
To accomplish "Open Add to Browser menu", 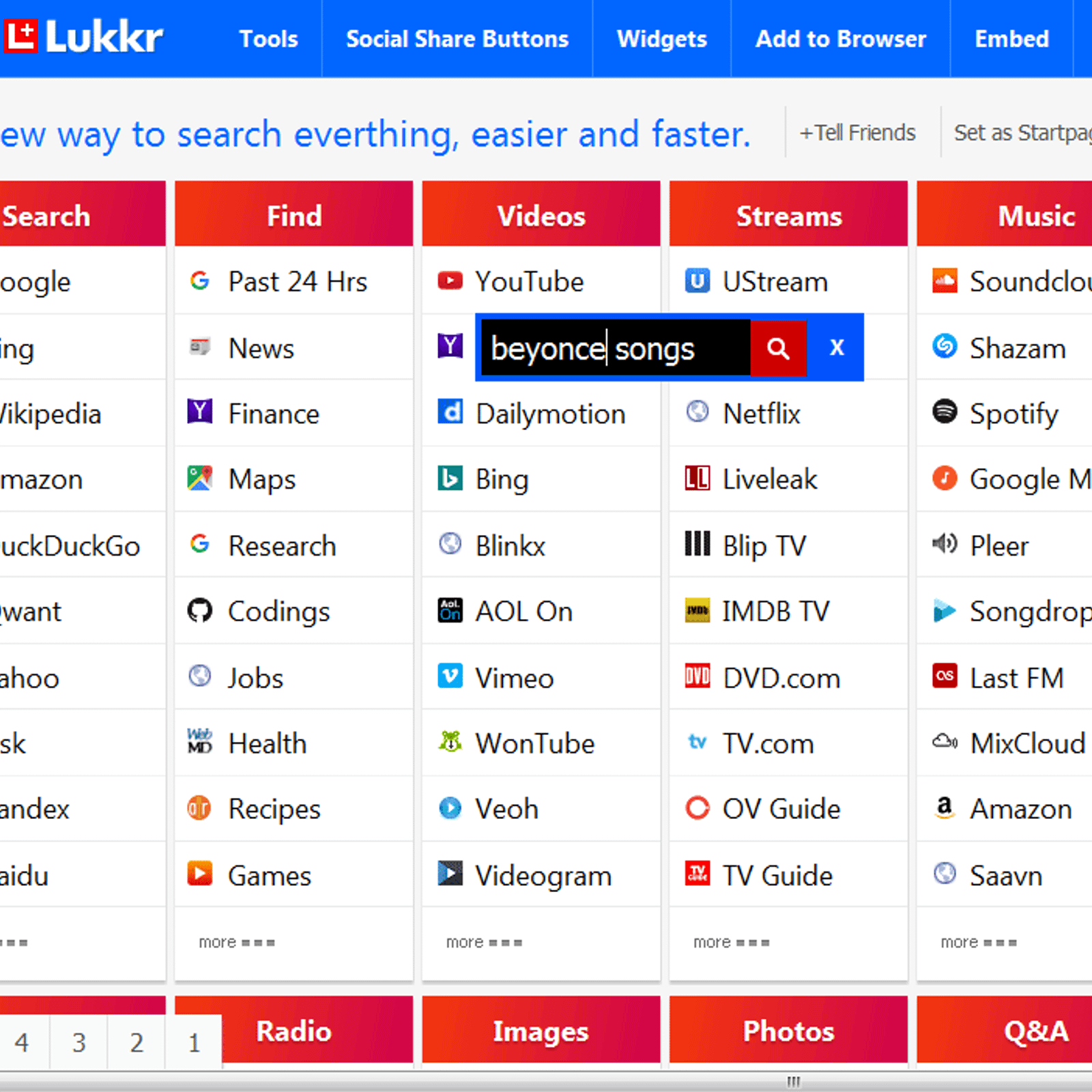I will [840, 39].
